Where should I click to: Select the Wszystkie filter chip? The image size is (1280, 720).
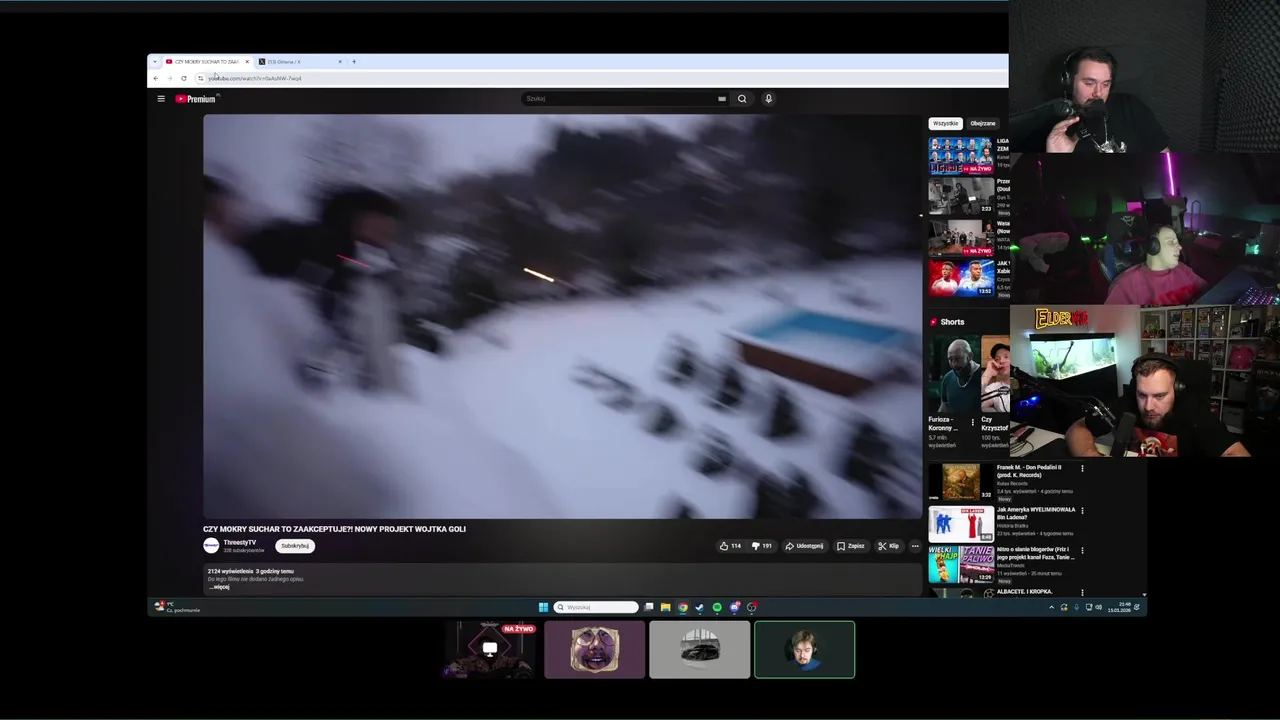945,124
